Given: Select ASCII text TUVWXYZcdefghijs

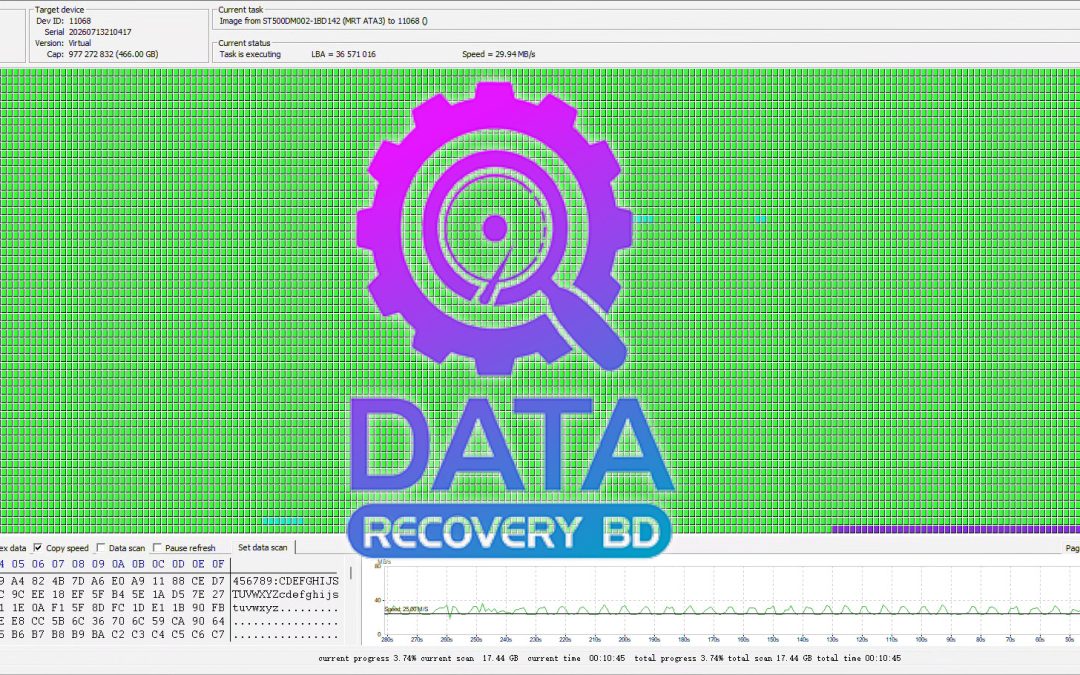Looking at the screenshot, I should tap(285, 594).
